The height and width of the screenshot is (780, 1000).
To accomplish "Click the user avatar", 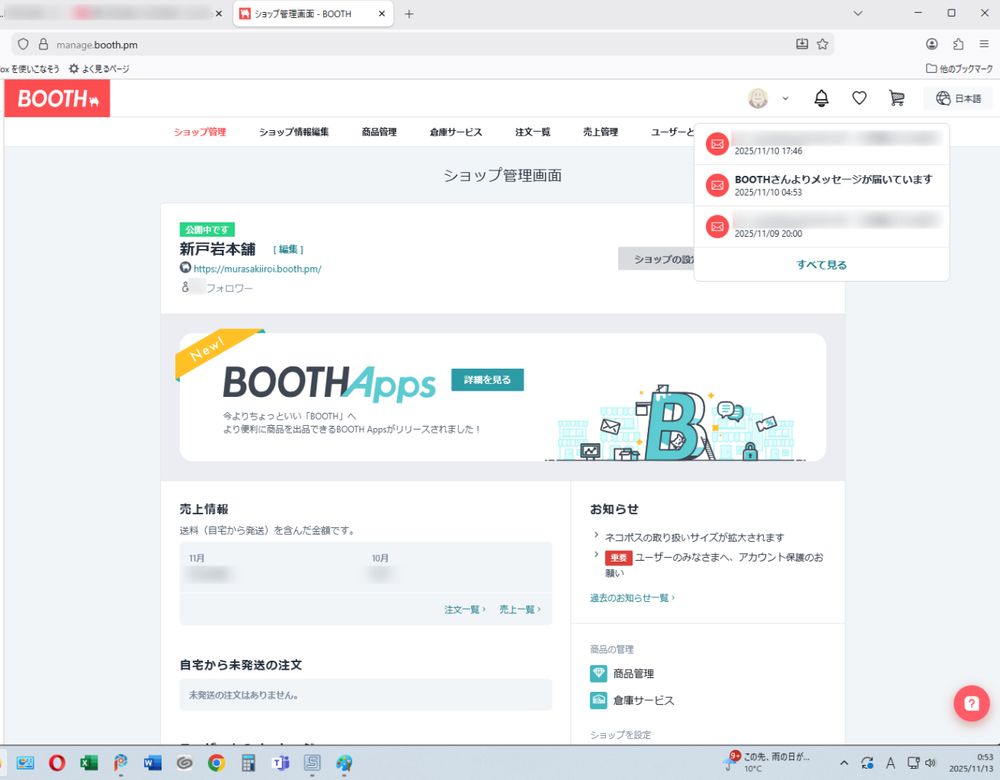I will (758, 98).
